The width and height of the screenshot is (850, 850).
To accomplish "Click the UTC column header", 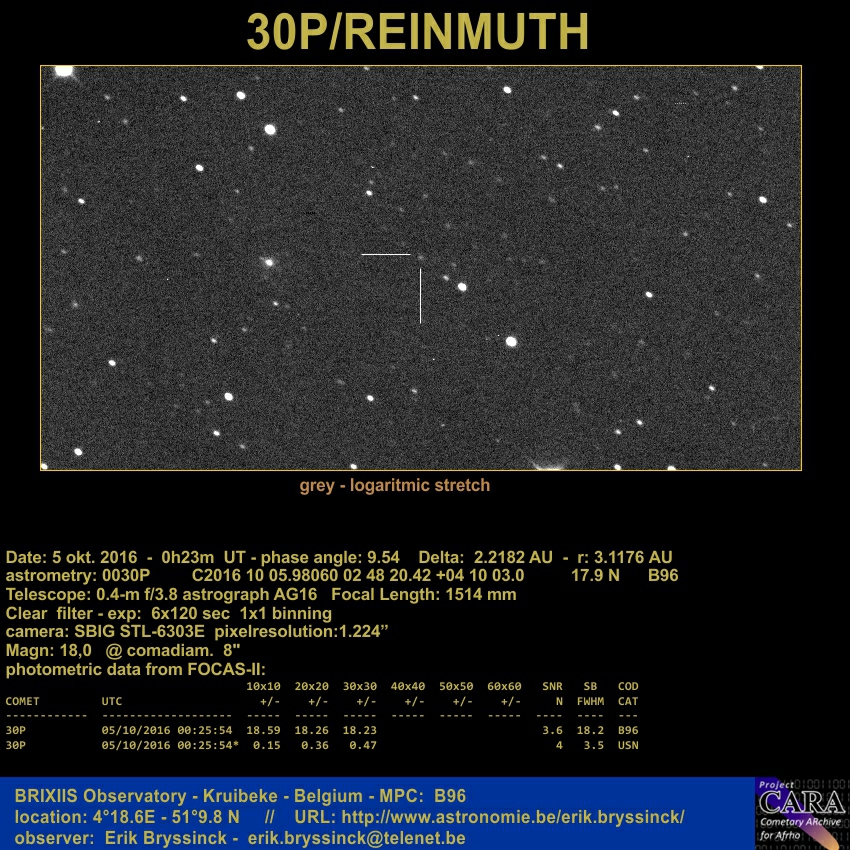I will 112,701.
